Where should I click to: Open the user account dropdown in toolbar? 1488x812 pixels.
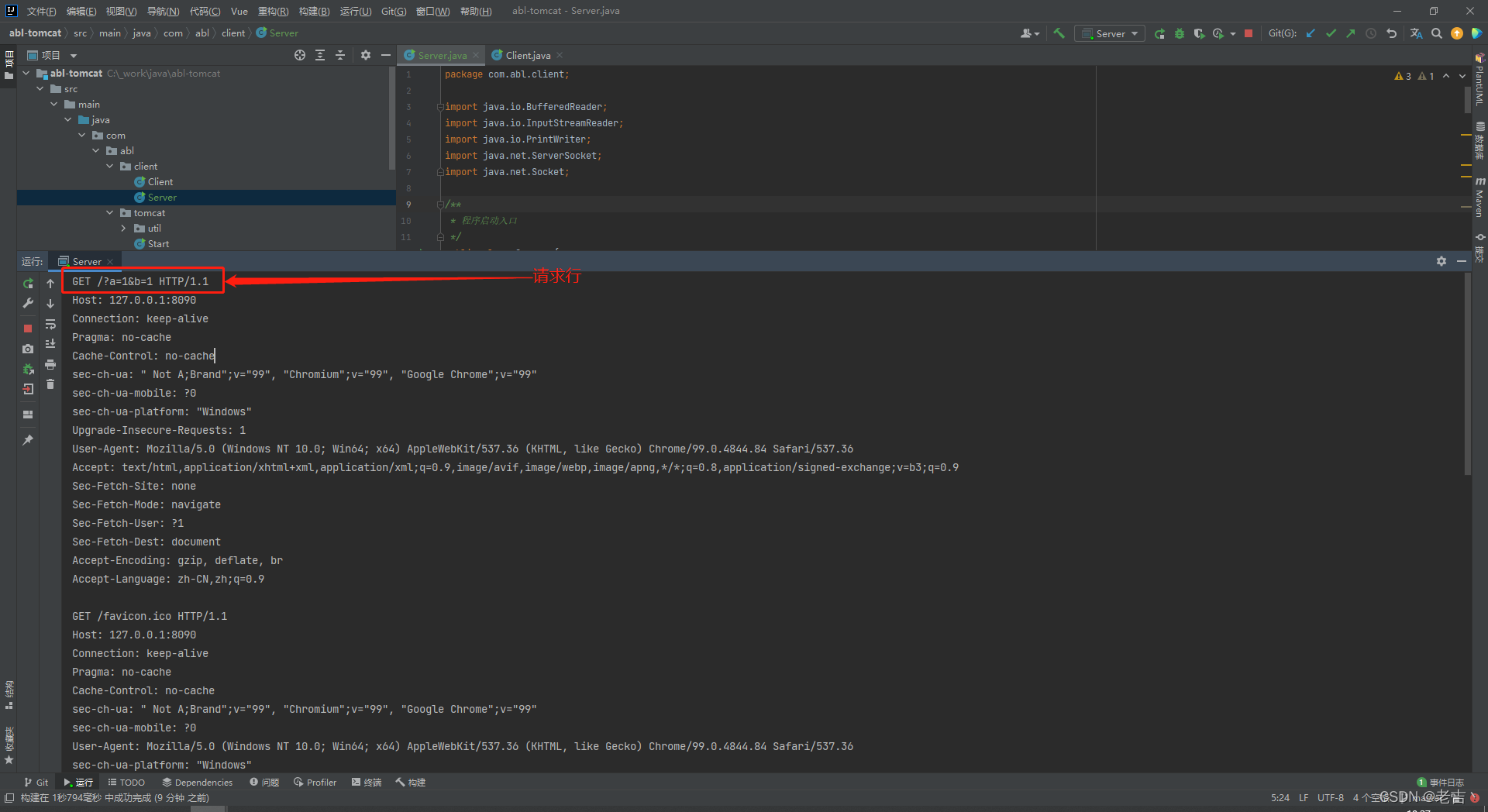click(x=1030, y=33)
